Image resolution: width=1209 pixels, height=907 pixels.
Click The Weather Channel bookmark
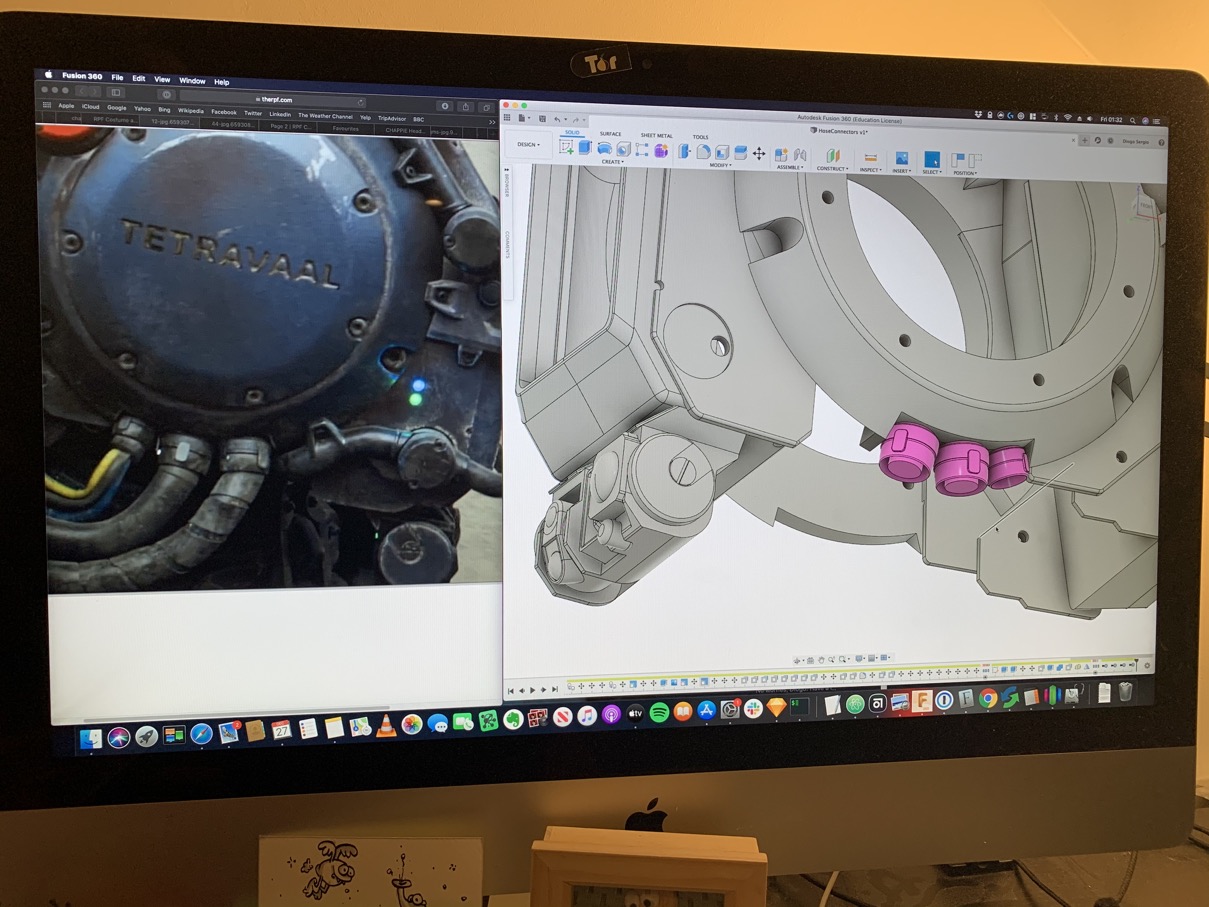tap(325, 116)
